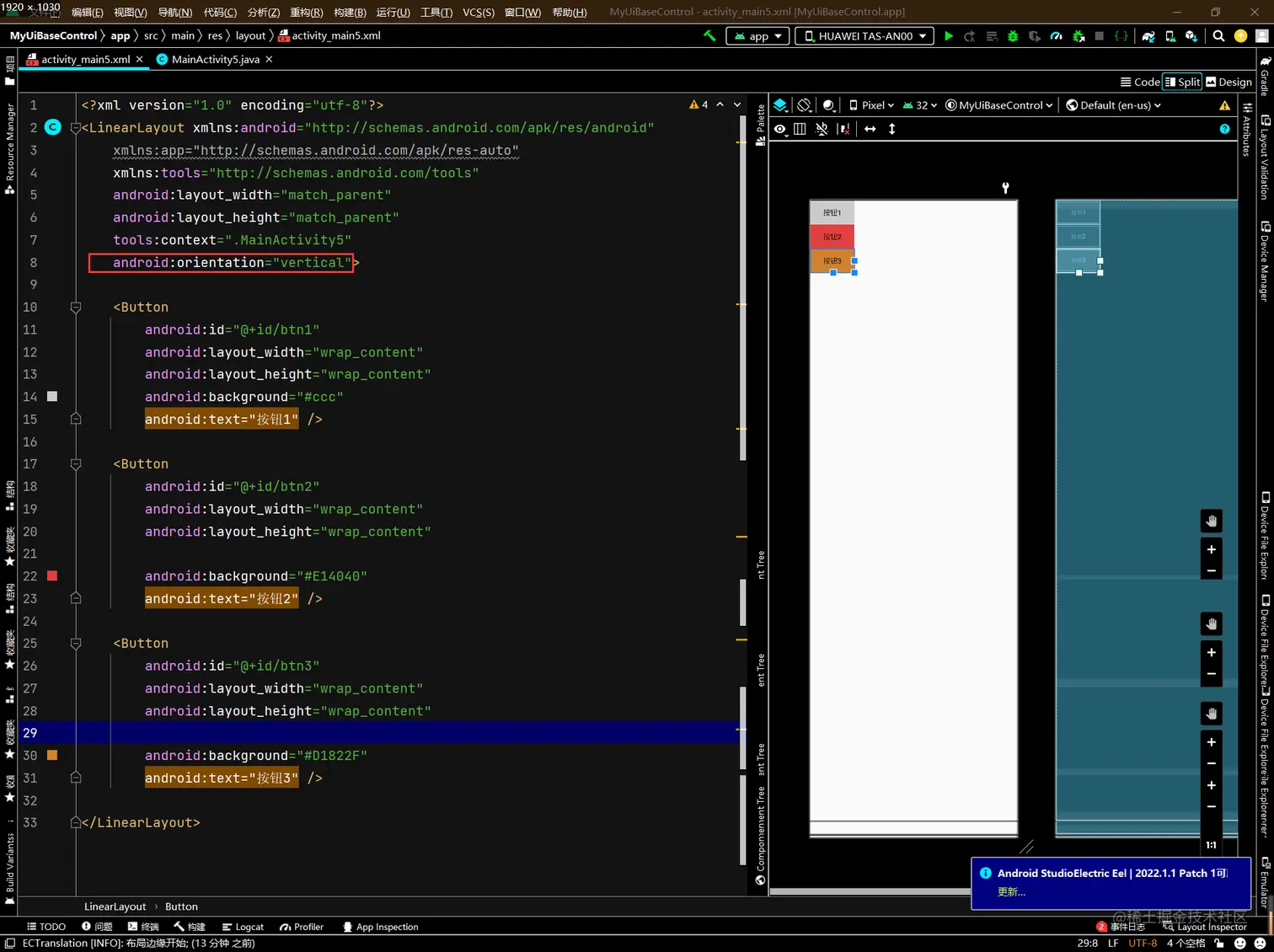The width and height of the screenshot is (1274, 952).
Task: Switch editor to Split view mode
Action: (x=1182, y=82)
